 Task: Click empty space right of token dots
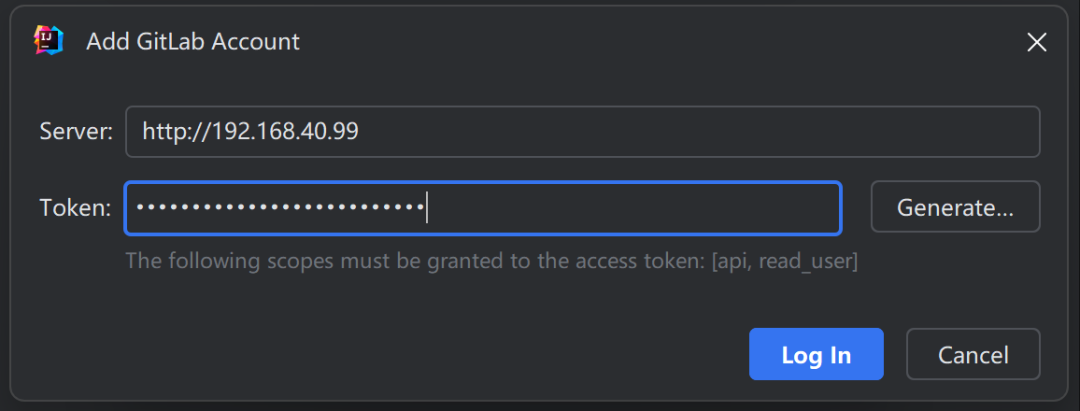(630, 207)
